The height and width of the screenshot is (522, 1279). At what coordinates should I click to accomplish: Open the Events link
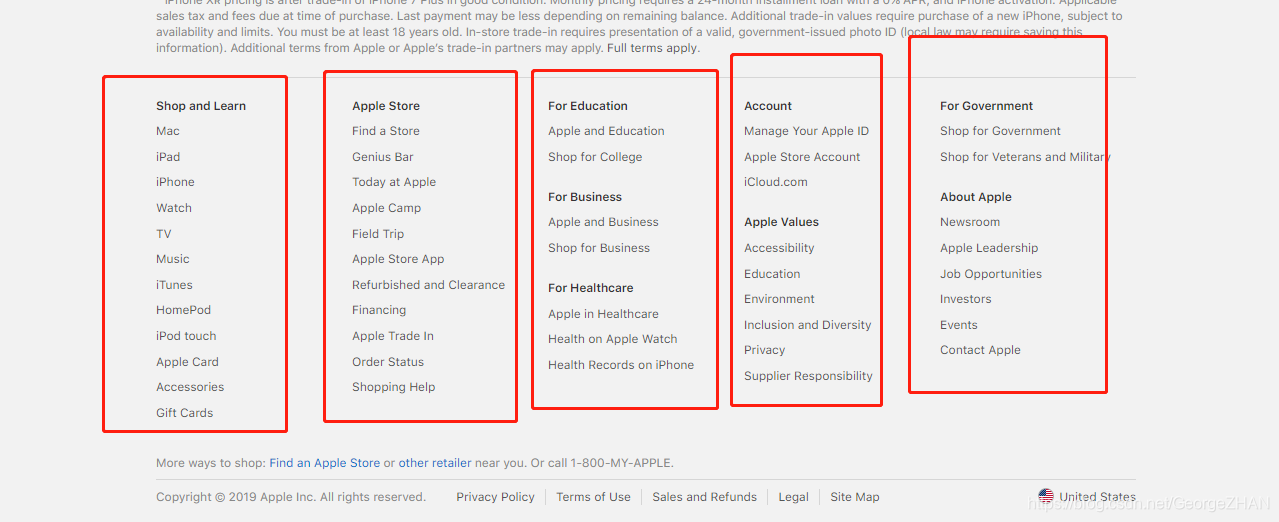pyautogui.click(x=959, y=325)
